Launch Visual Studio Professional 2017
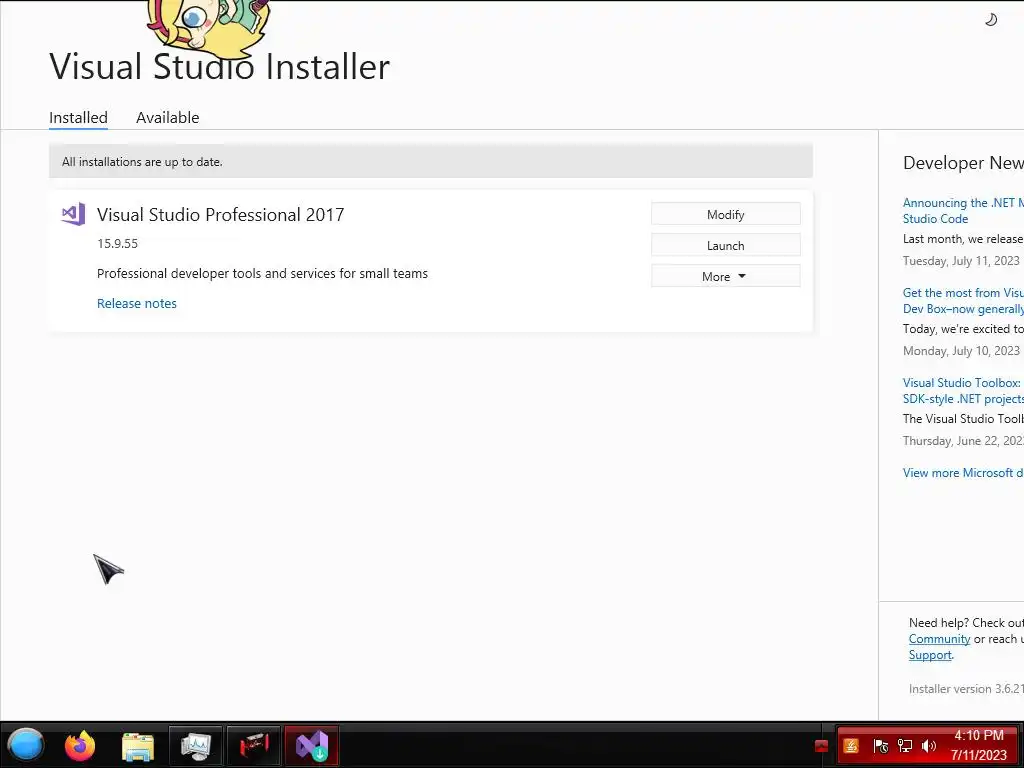 click(x=726, y=246)
